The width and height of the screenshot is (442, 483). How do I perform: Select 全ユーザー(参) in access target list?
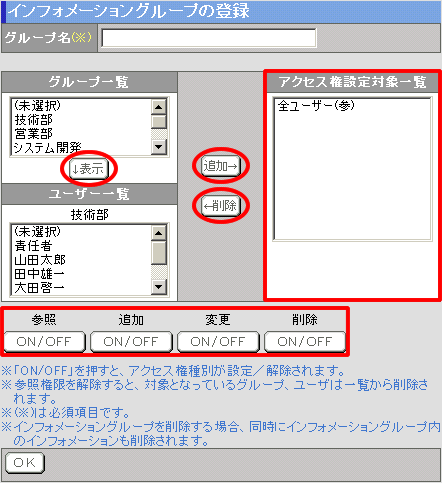tap(316, 106)
